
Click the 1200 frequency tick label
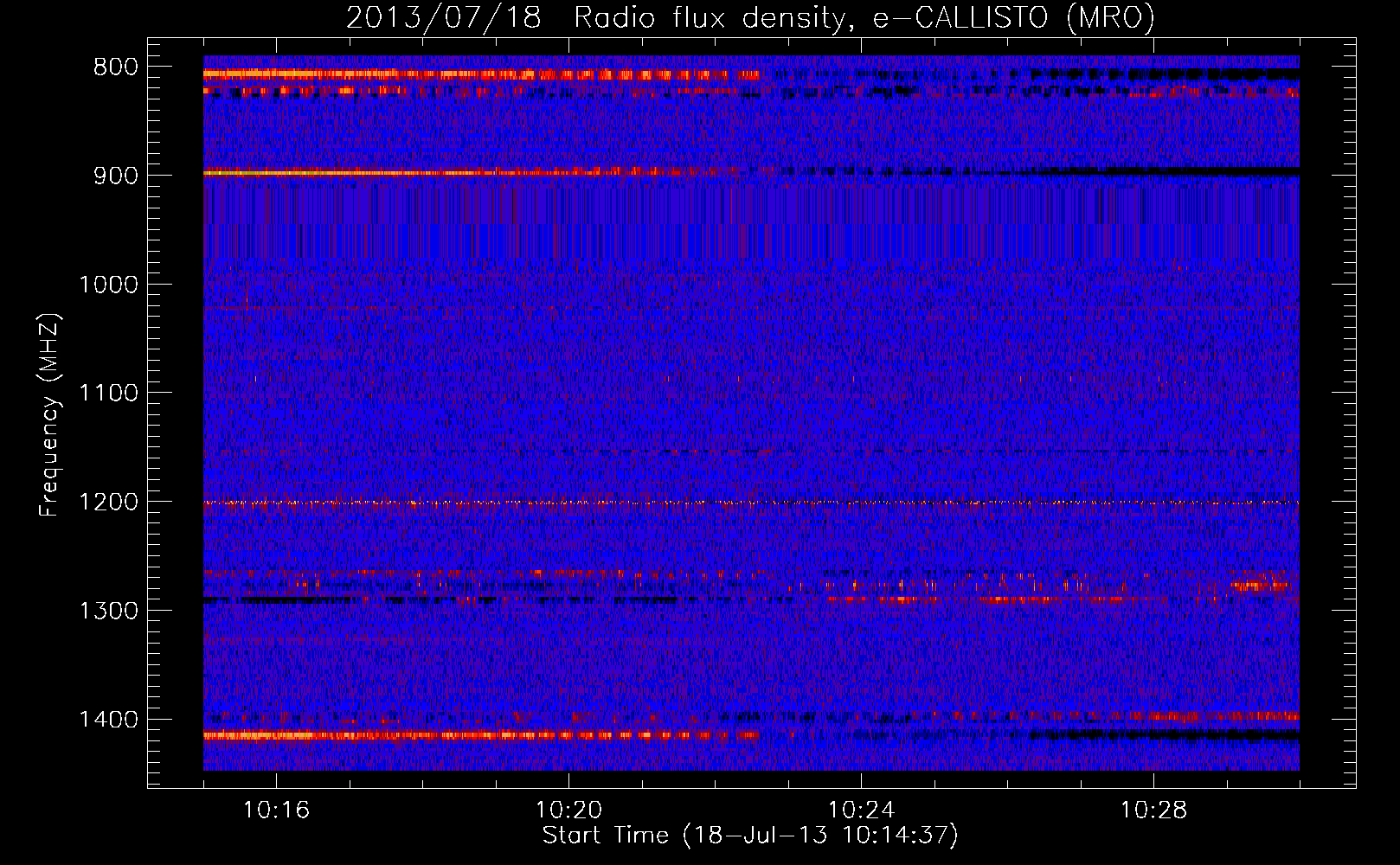click(x=108, y=502)
